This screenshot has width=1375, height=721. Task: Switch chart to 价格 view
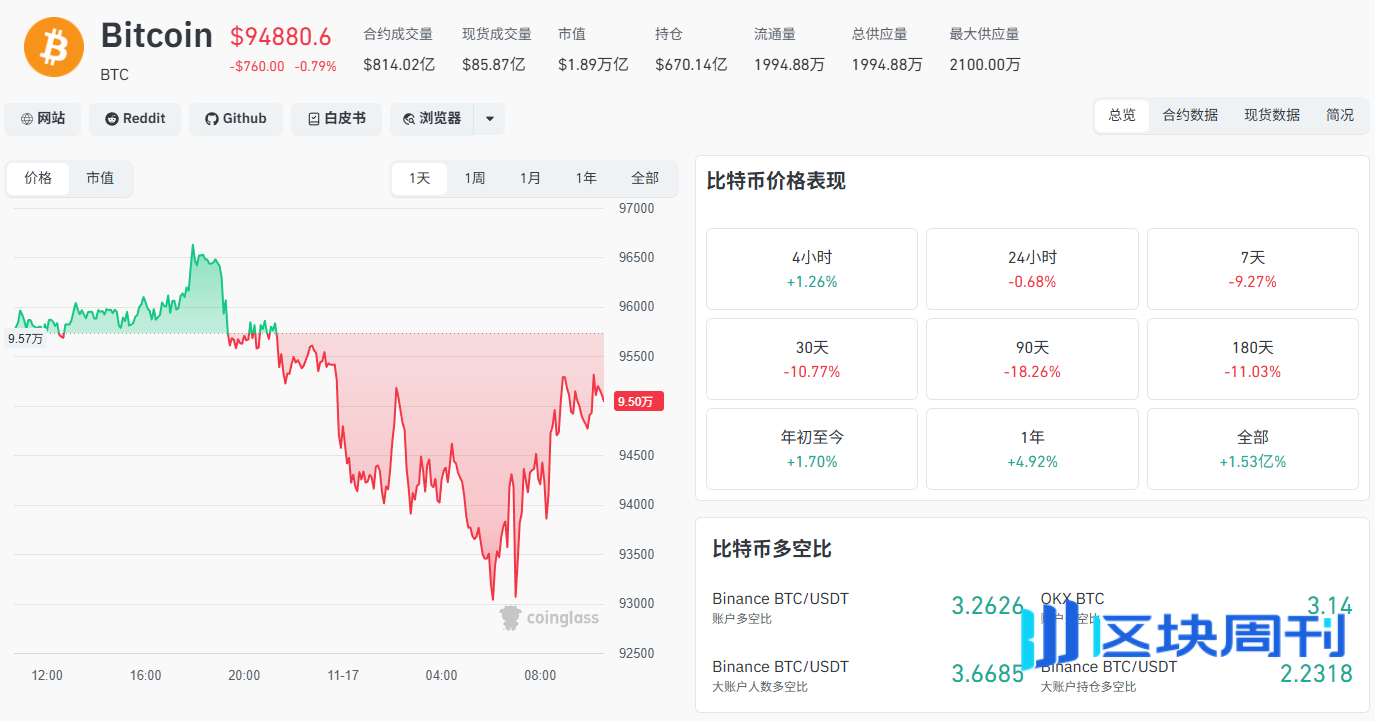(x=38, y=178)
